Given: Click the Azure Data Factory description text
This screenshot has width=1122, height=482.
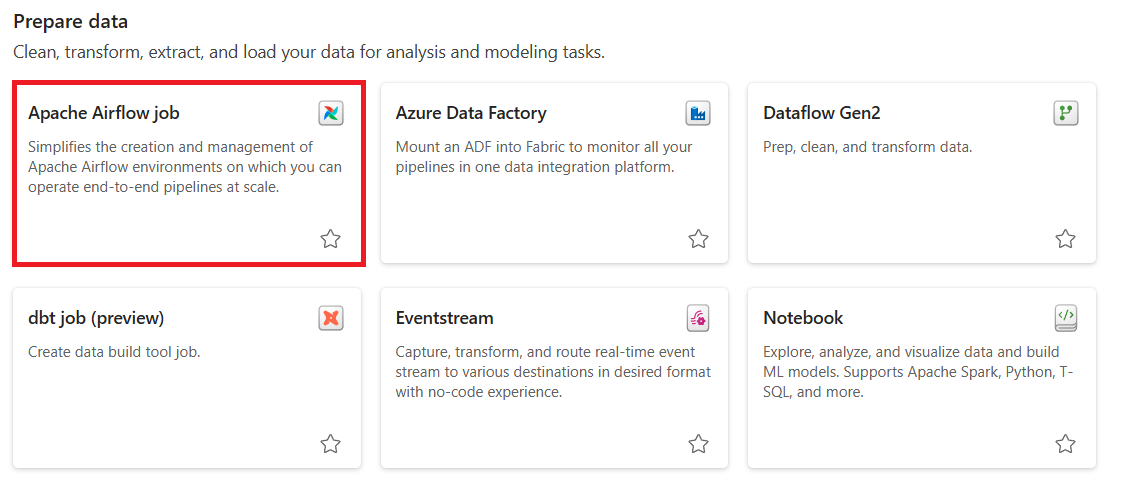Looking at the screenshot, I should tap(544, 157).
